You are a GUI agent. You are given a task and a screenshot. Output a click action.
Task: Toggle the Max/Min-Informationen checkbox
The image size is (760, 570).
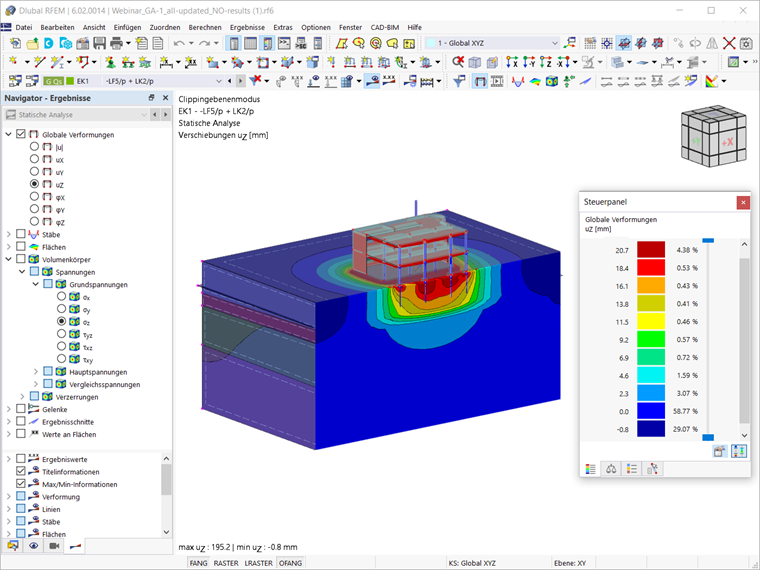(21, 484)
